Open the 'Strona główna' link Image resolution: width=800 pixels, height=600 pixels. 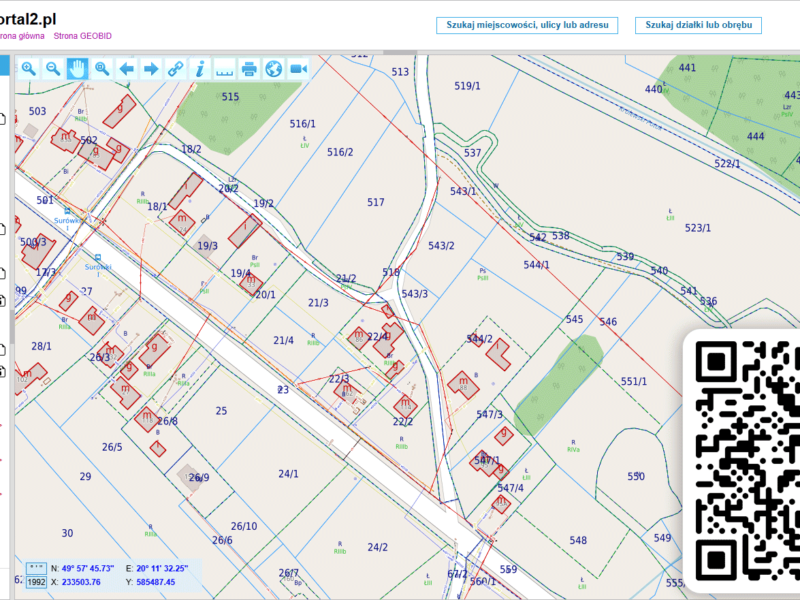21,36
